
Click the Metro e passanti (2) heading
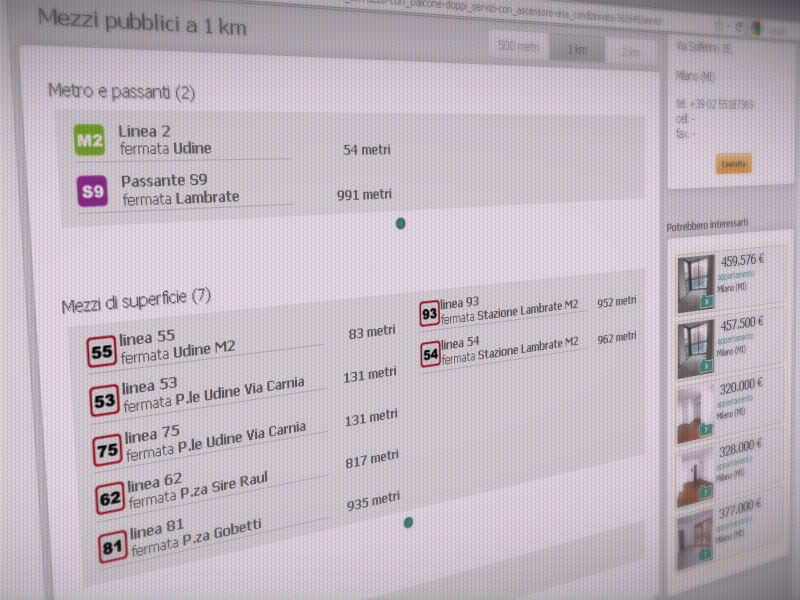(121, 92)
